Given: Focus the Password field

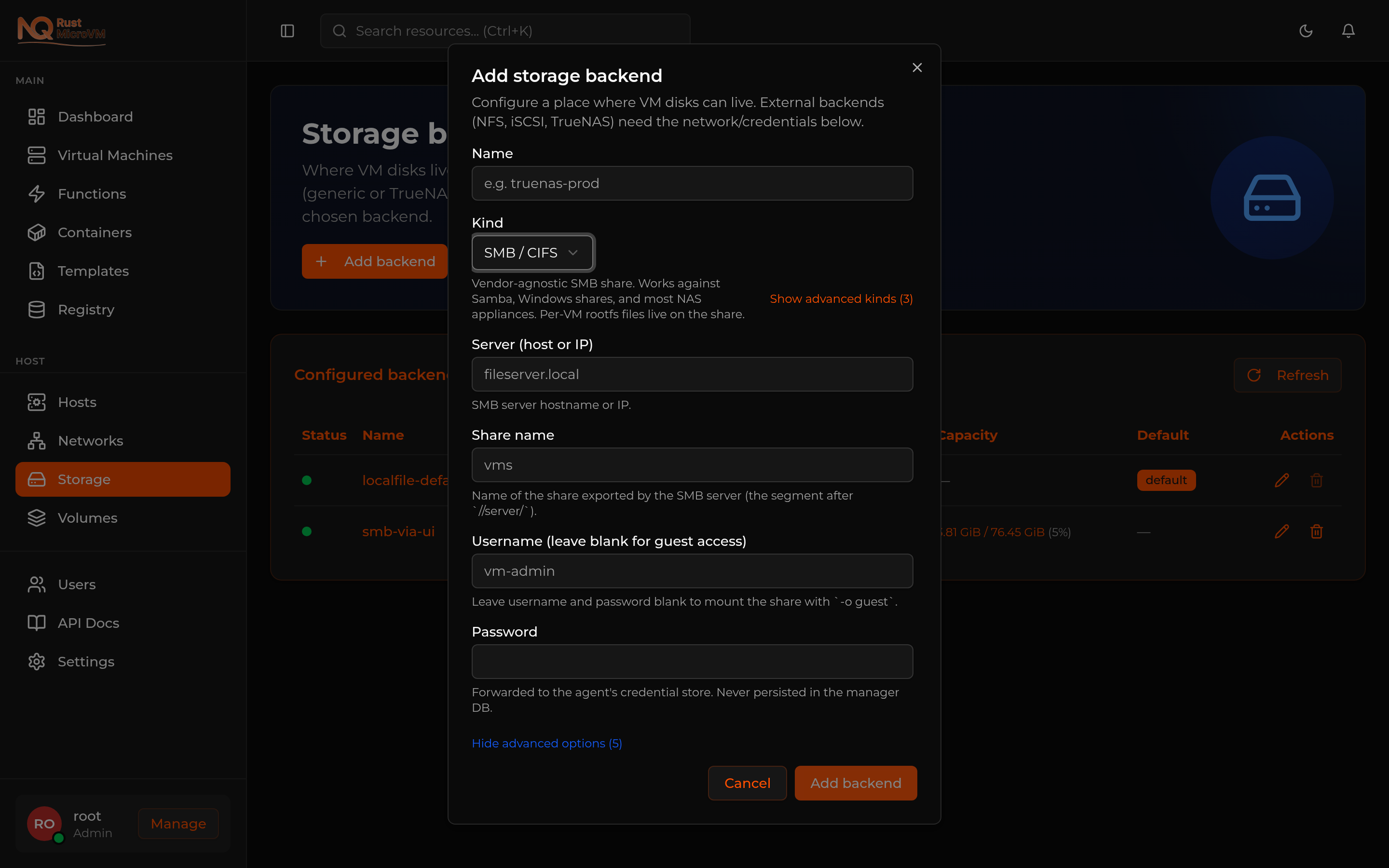Looking at the screenshot, I should 692,661.
